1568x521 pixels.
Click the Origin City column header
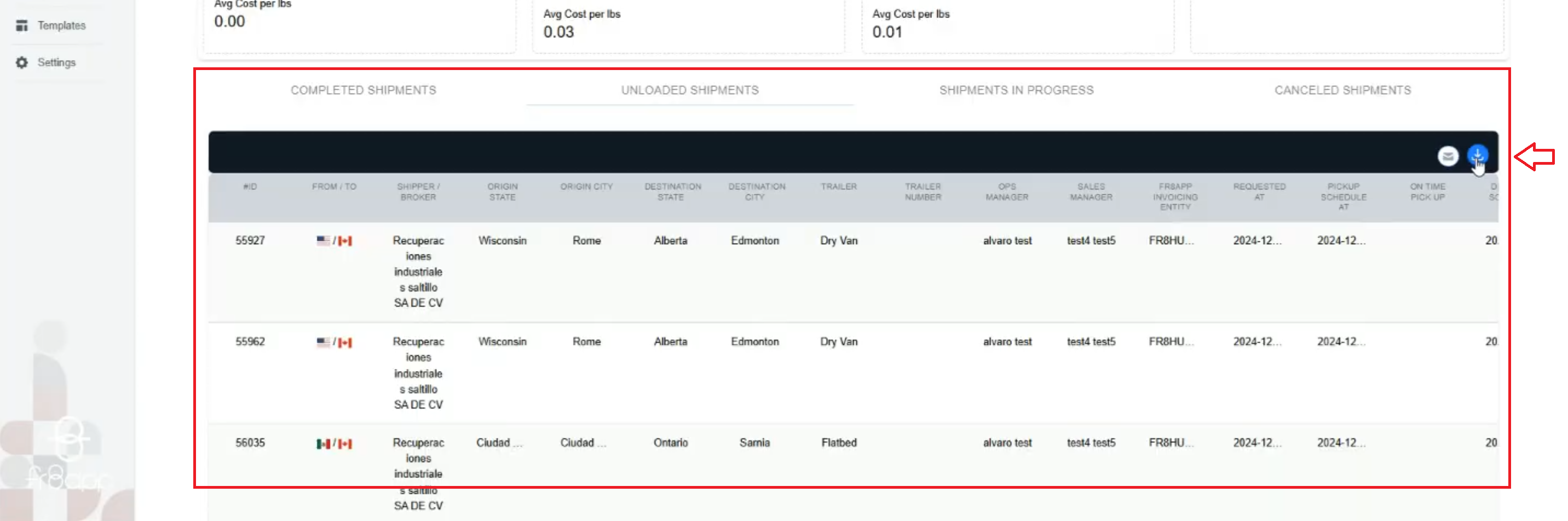coord(586,187)
